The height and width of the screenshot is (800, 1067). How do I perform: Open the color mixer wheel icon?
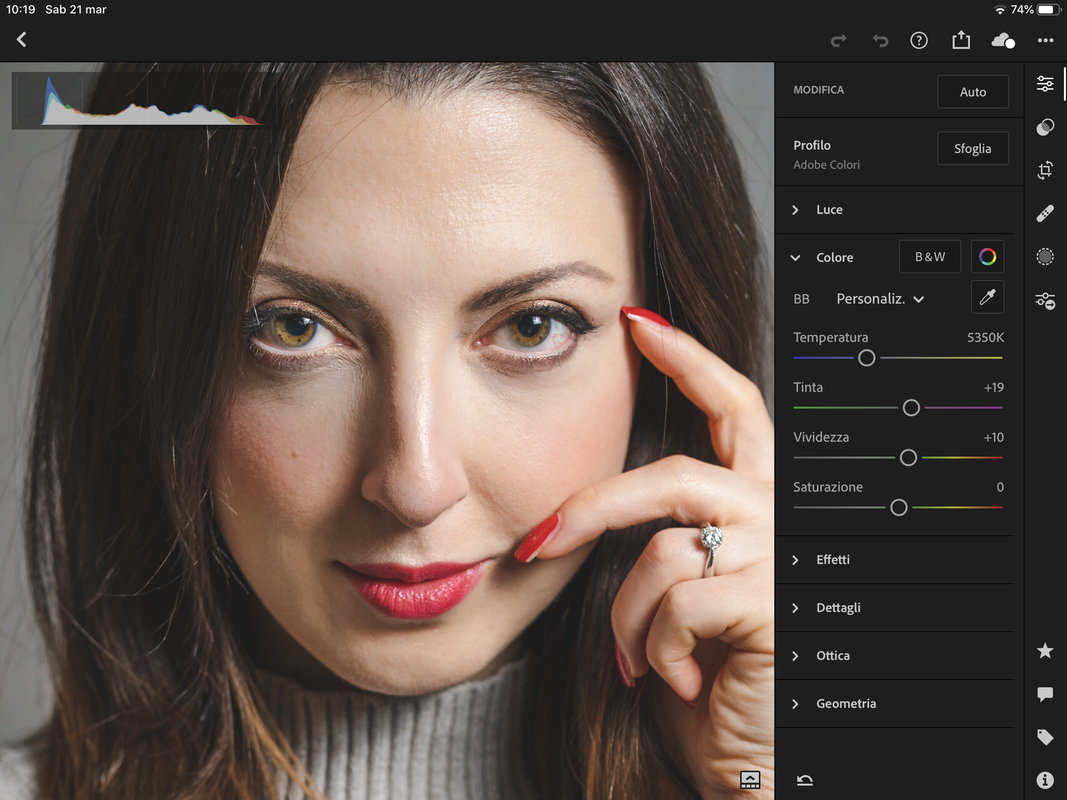tap(987, 256)
